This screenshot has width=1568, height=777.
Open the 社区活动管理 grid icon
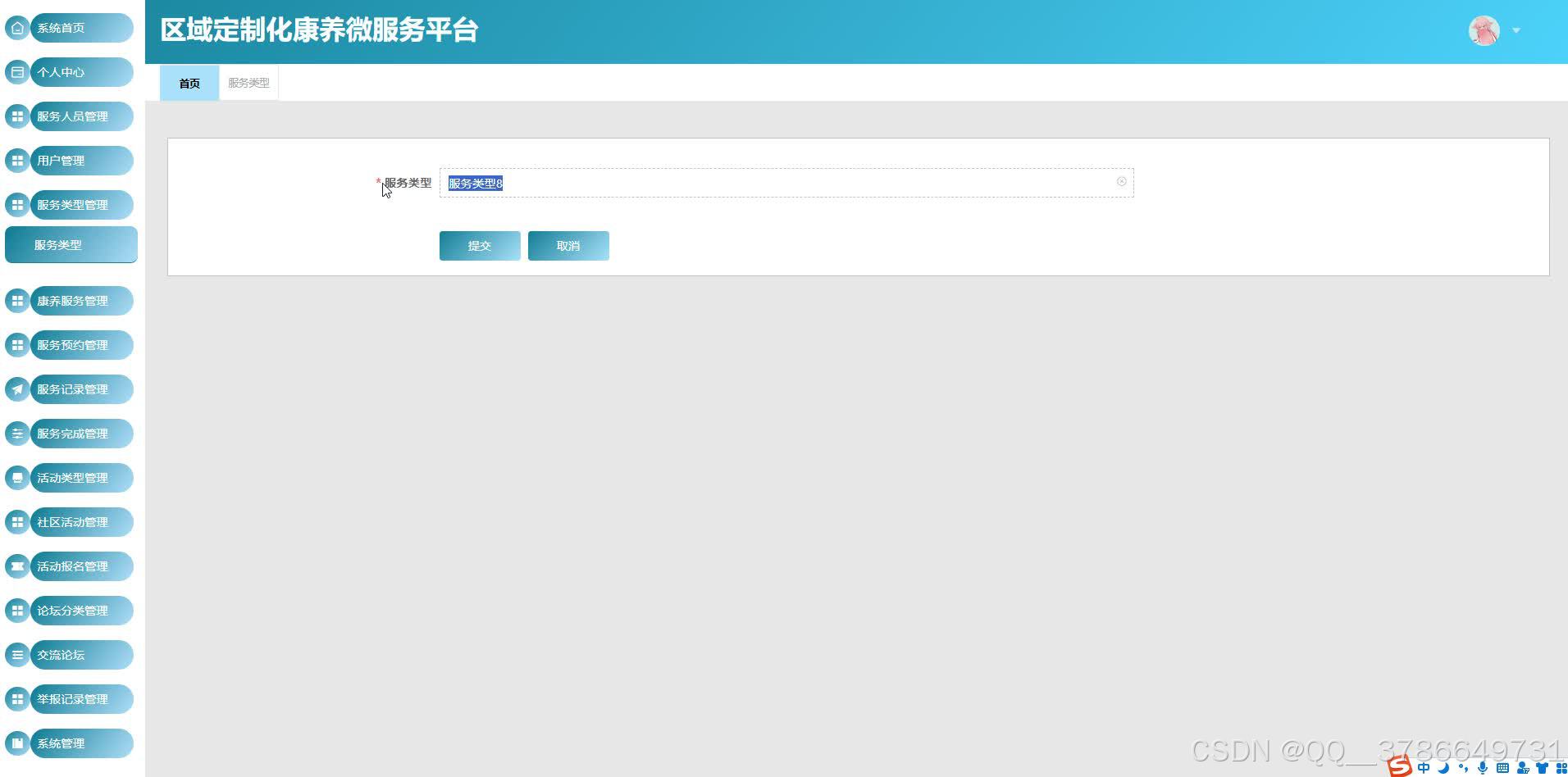coord(17,522)
